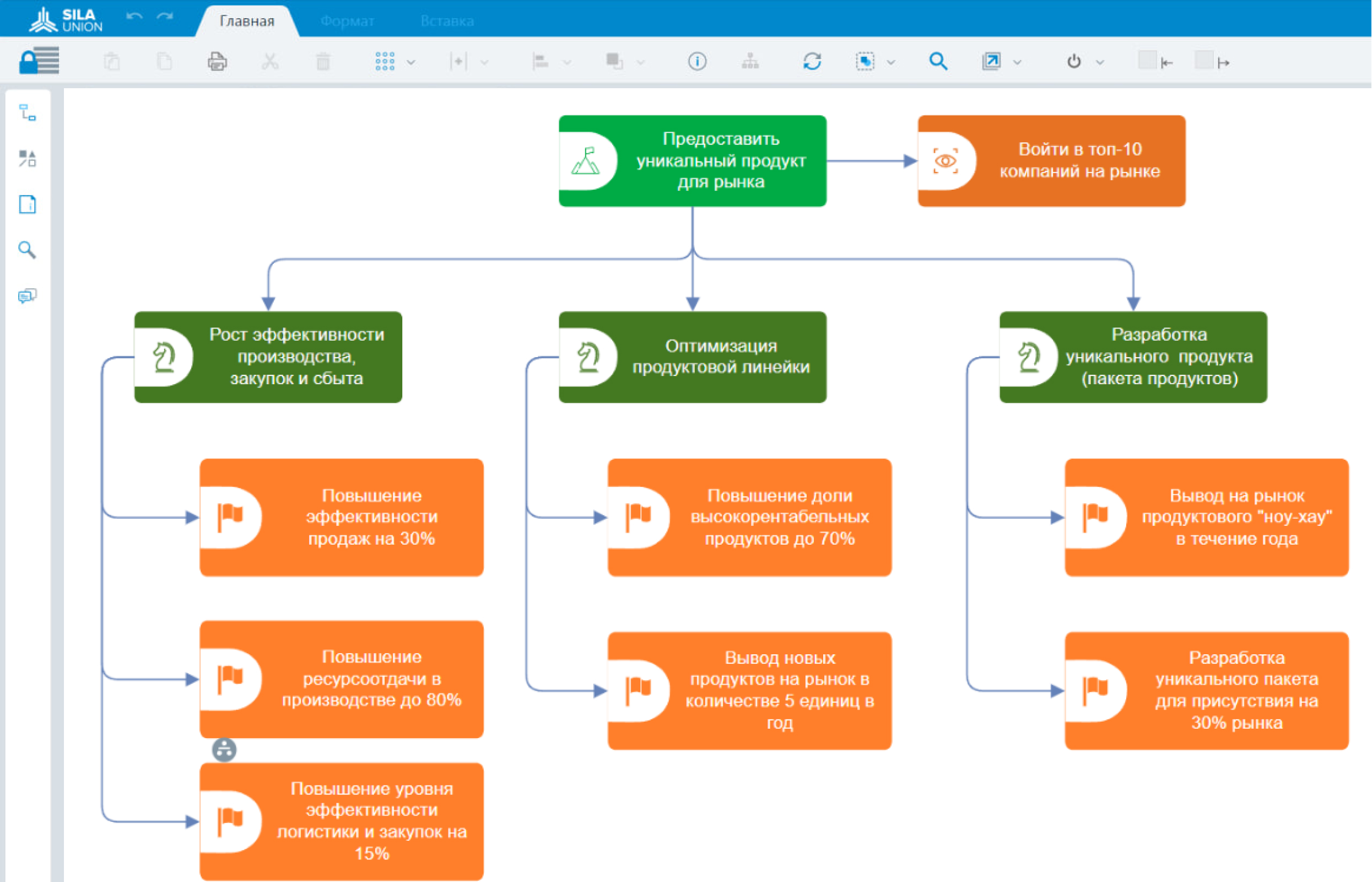Open the document info sidebar icon
Viewport: 1372px width, 882px height.
pyautogui.click(x=28, y=205)
